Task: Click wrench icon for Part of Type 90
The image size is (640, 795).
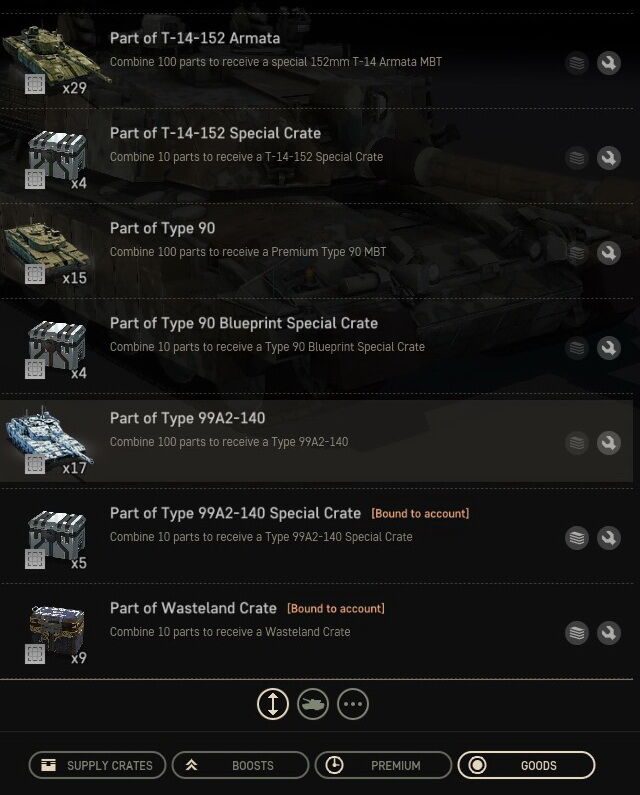Action: [x=609, y=253]
